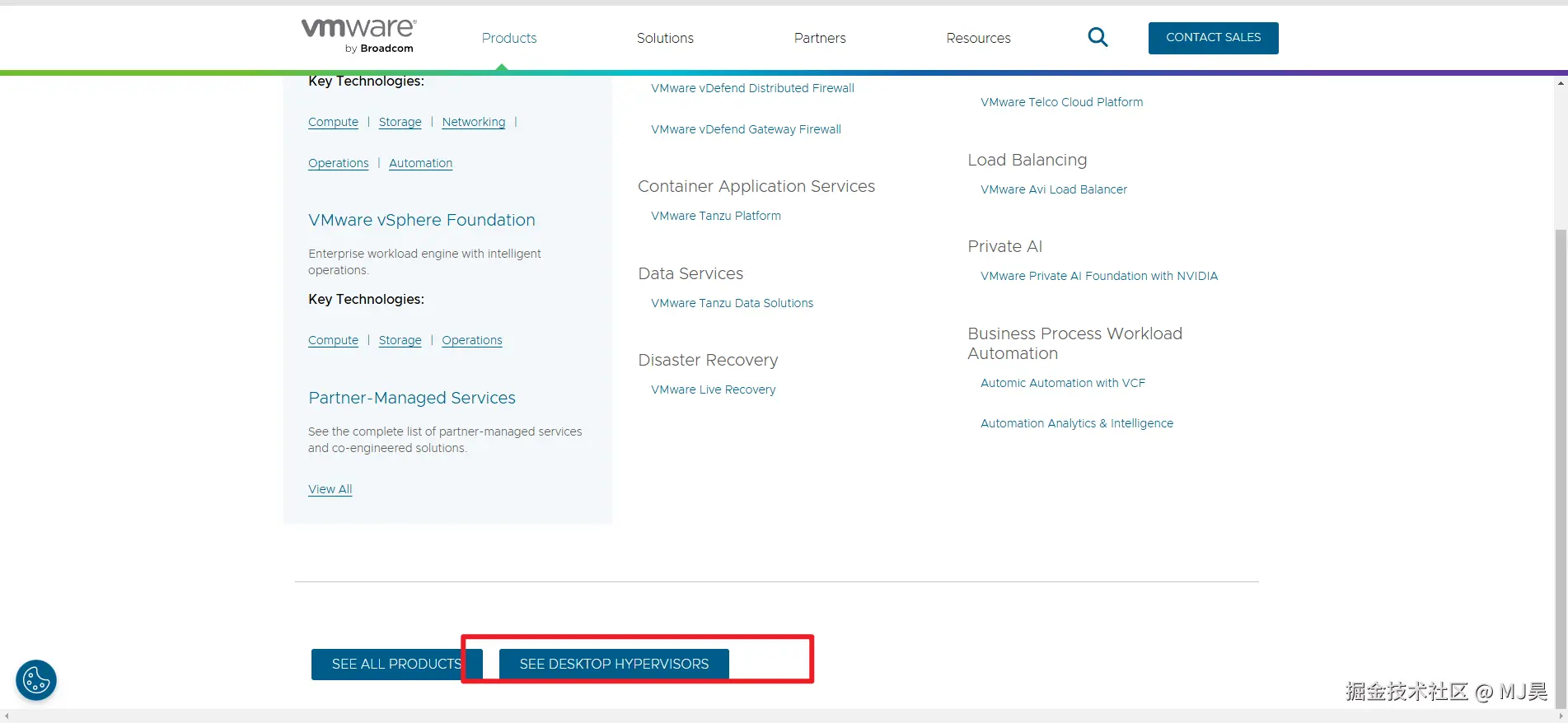Click the search magnifier icon
1568x723 pixels.
click(x=1098, y=37)
